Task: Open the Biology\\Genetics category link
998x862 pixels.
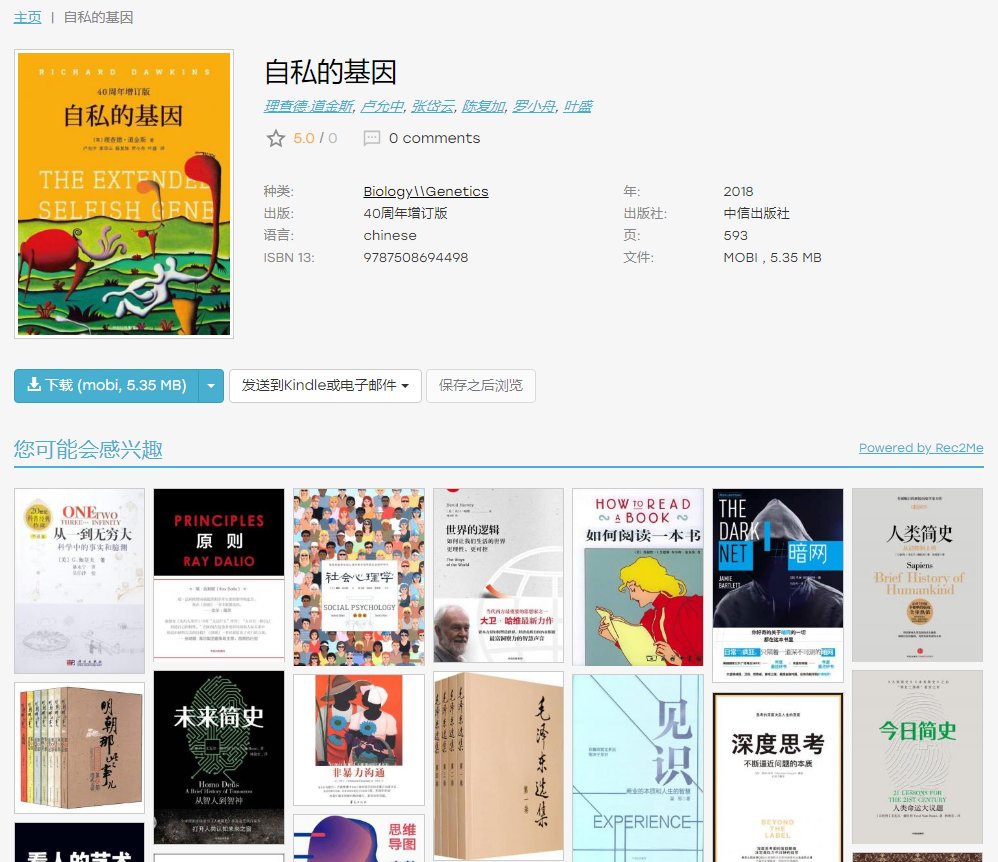Action: tap(426, 192)
